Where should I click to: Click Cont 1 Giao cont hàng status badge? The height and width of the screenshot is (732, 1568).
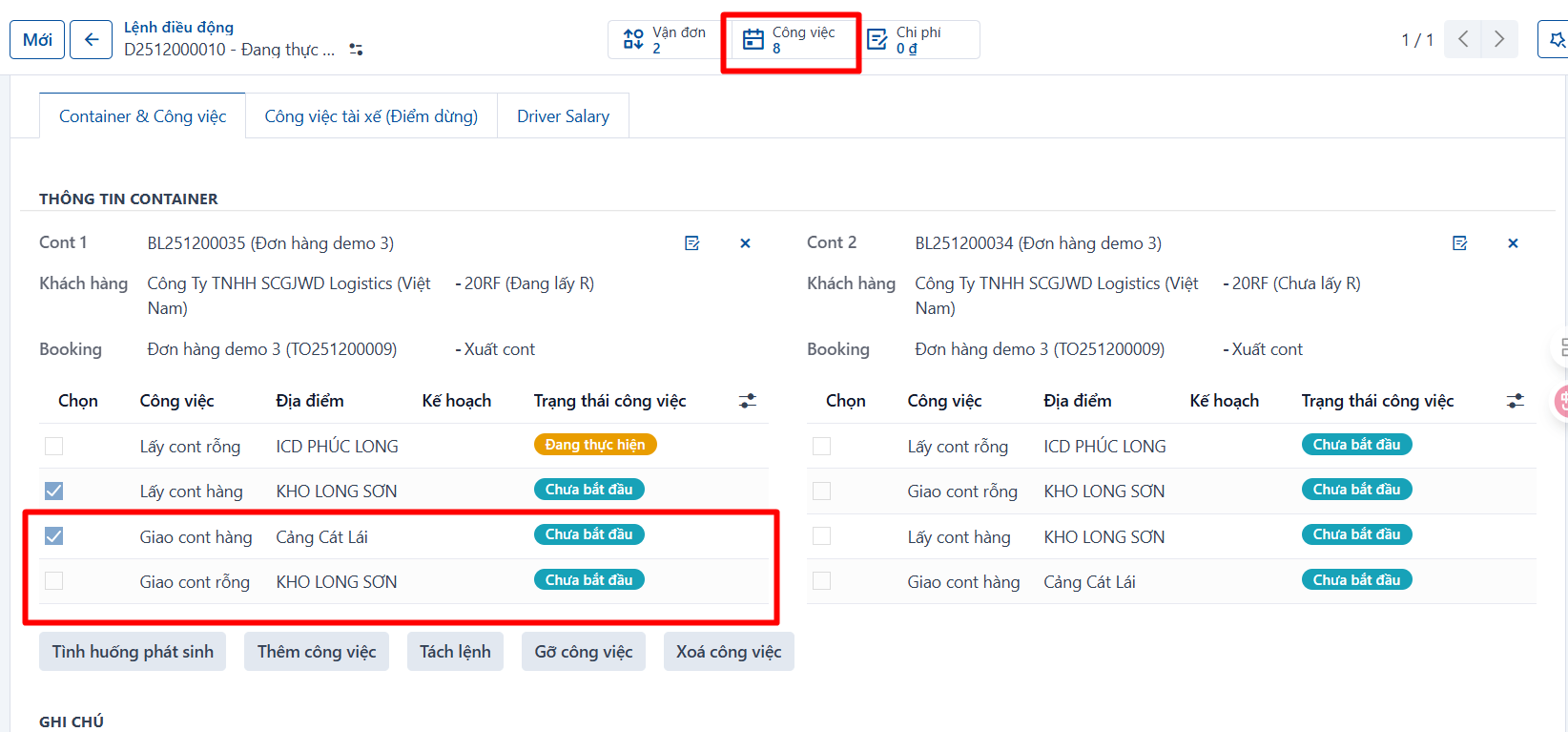pos(589,534)
